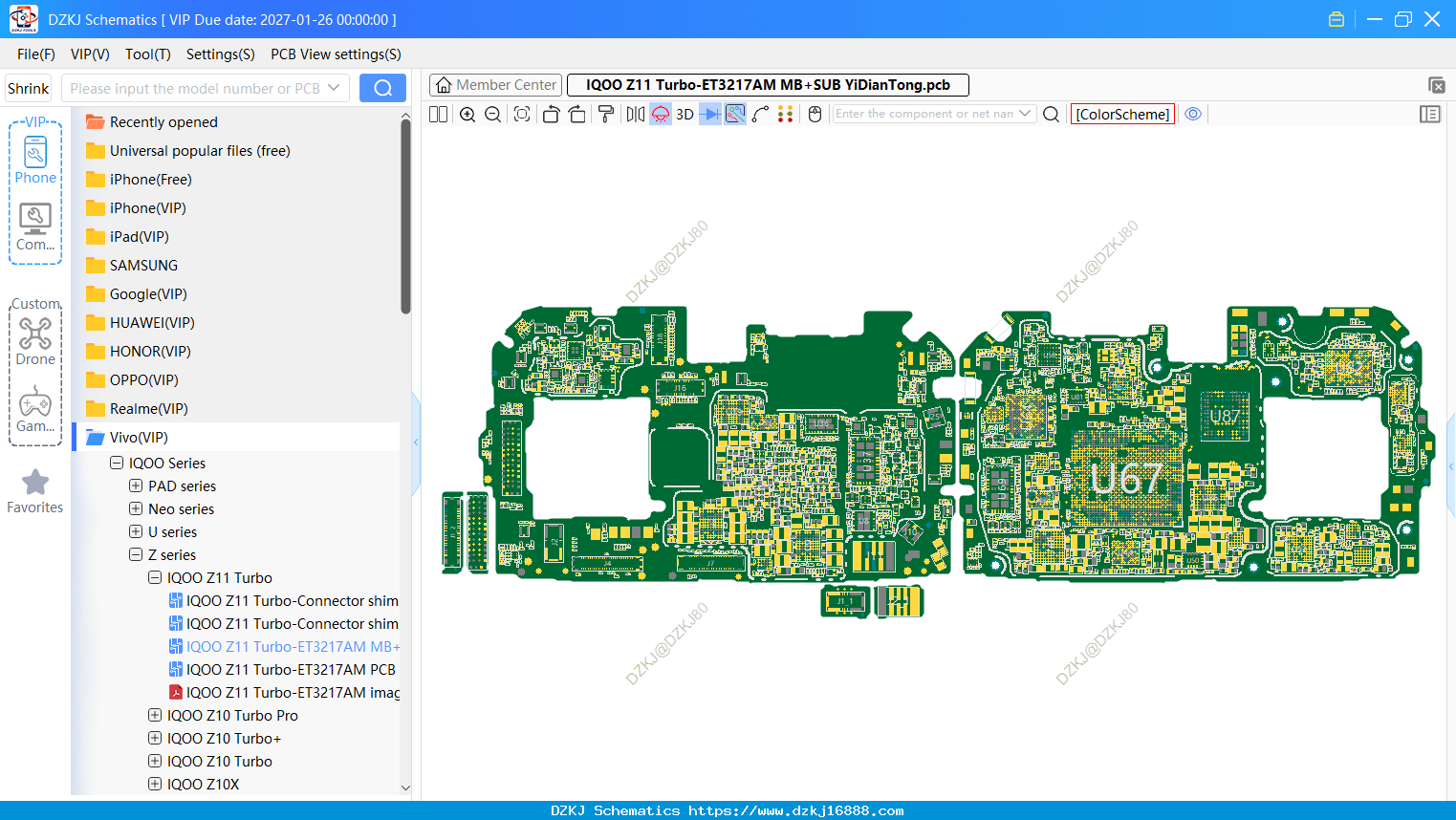Click the Member Center button

[496, 85]
